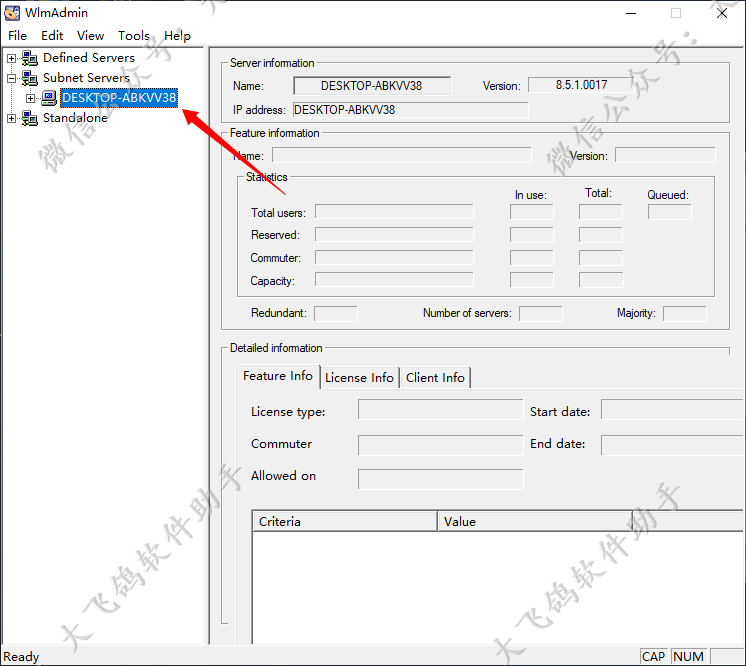
Task: Open the File menu
Action: pos(17,36)
